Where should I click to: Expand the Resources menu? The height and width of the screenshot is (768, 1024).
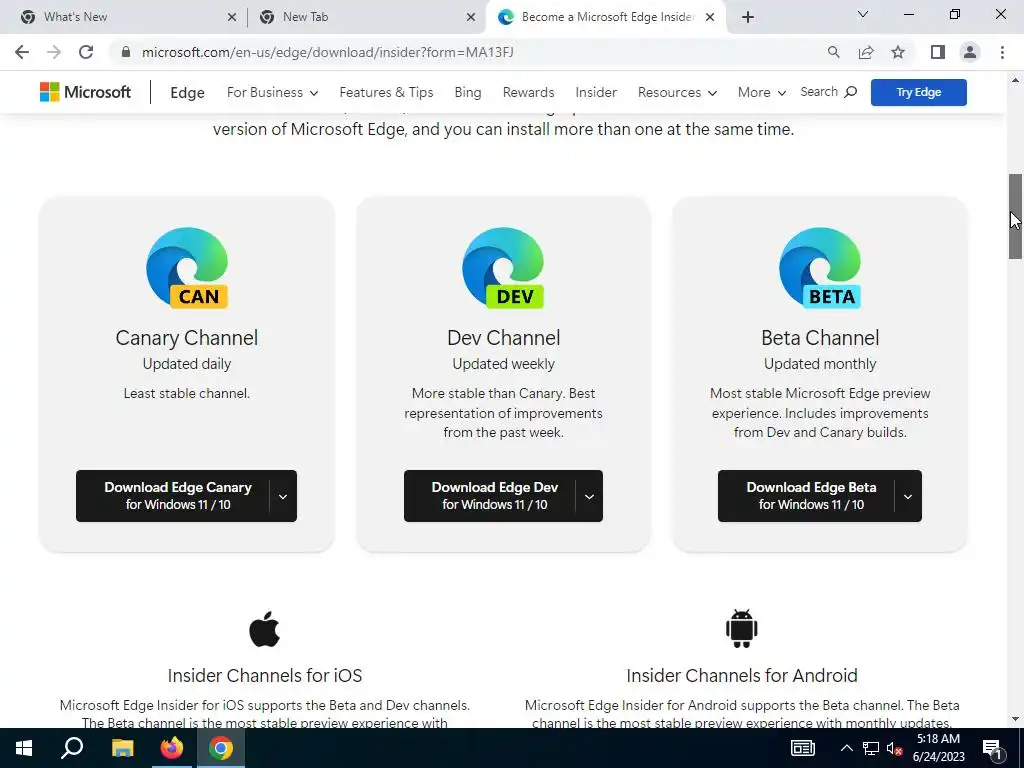click(x=677, y=92)
